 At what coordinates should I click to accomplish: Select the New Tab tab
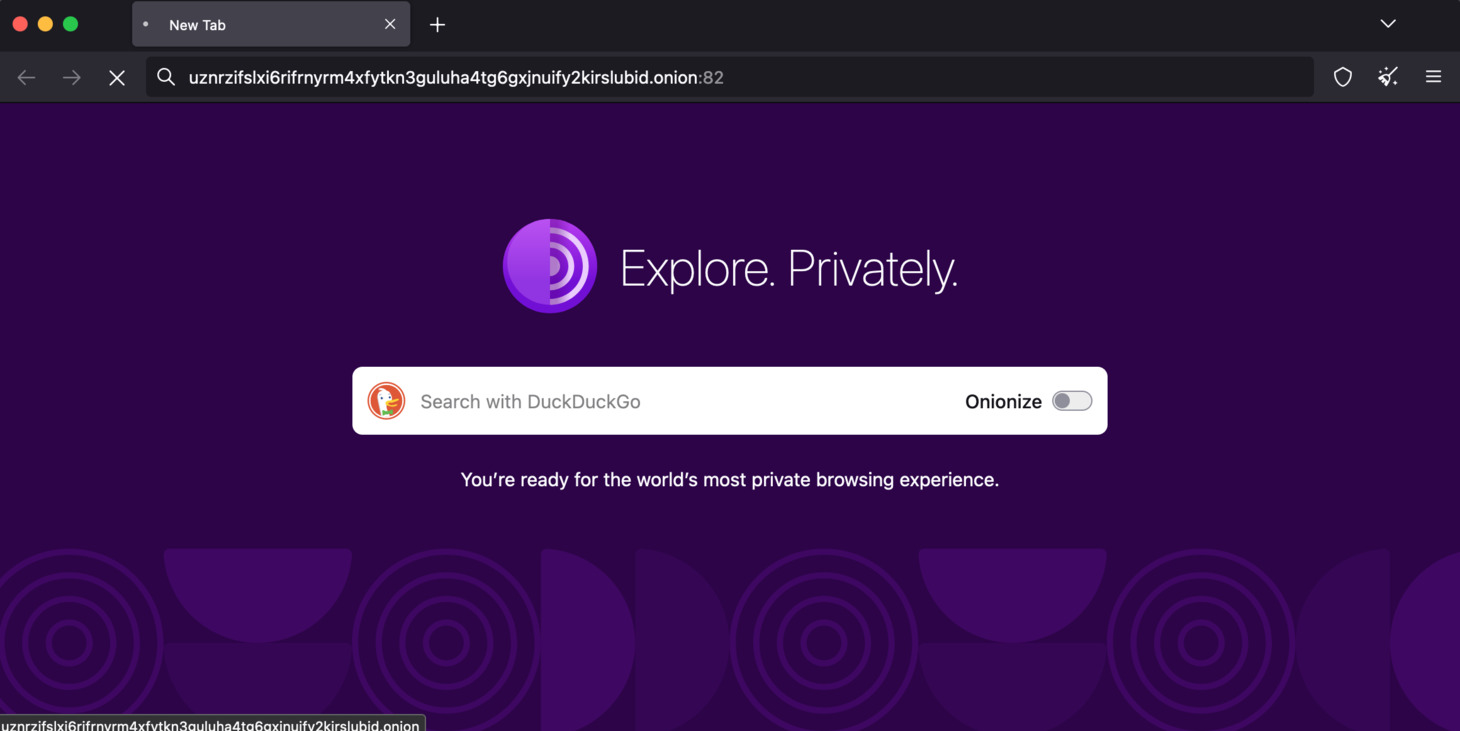point(271,24)
